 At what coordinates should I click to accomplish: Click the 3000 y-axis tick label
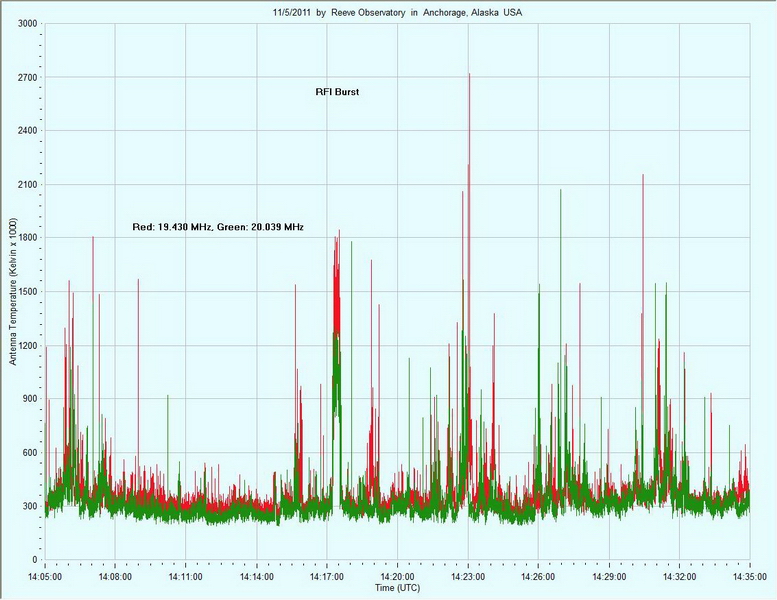click(x=27, y=23)
